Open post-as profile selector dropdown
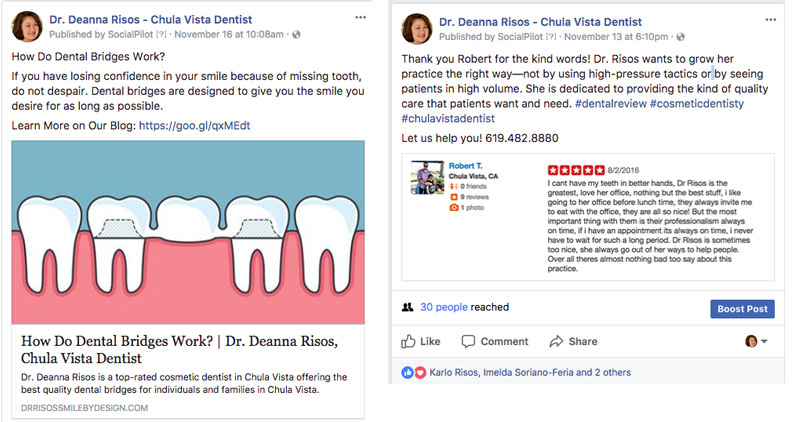792x422 pixels. pos(756,342)
